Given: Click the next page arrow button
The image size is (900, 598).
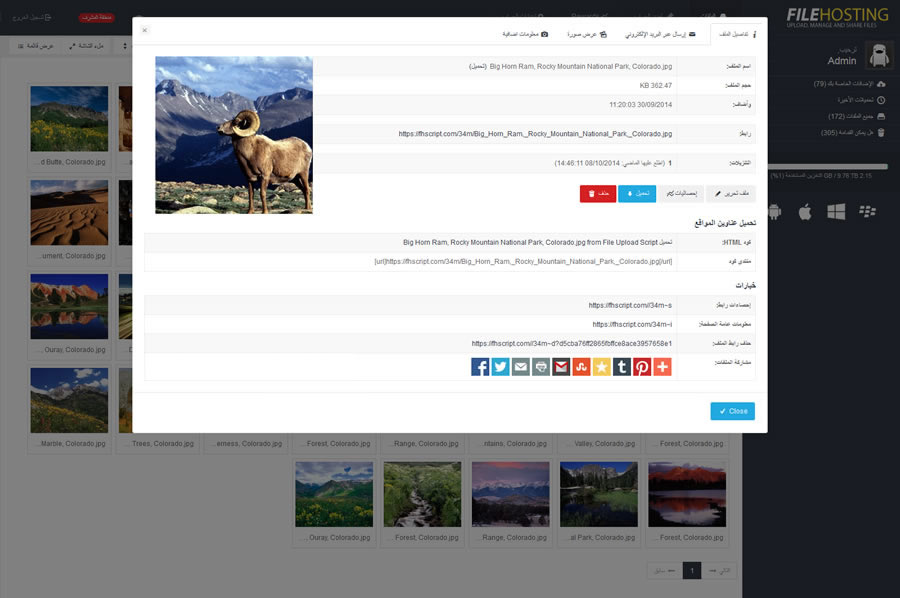Looking at the screenshot, I should pyautogui.click(x=719, y=570).
